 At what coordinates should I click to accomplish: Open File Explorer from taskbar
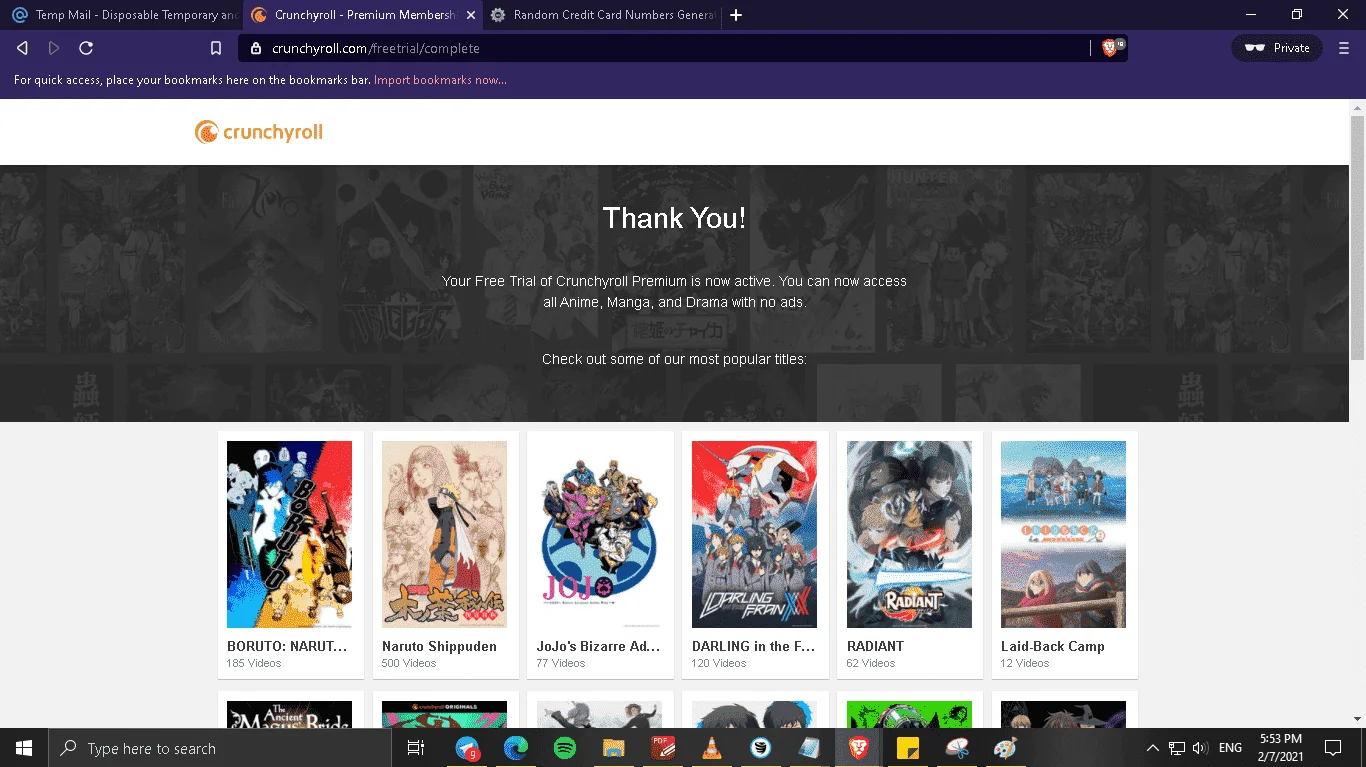(613, 748)
